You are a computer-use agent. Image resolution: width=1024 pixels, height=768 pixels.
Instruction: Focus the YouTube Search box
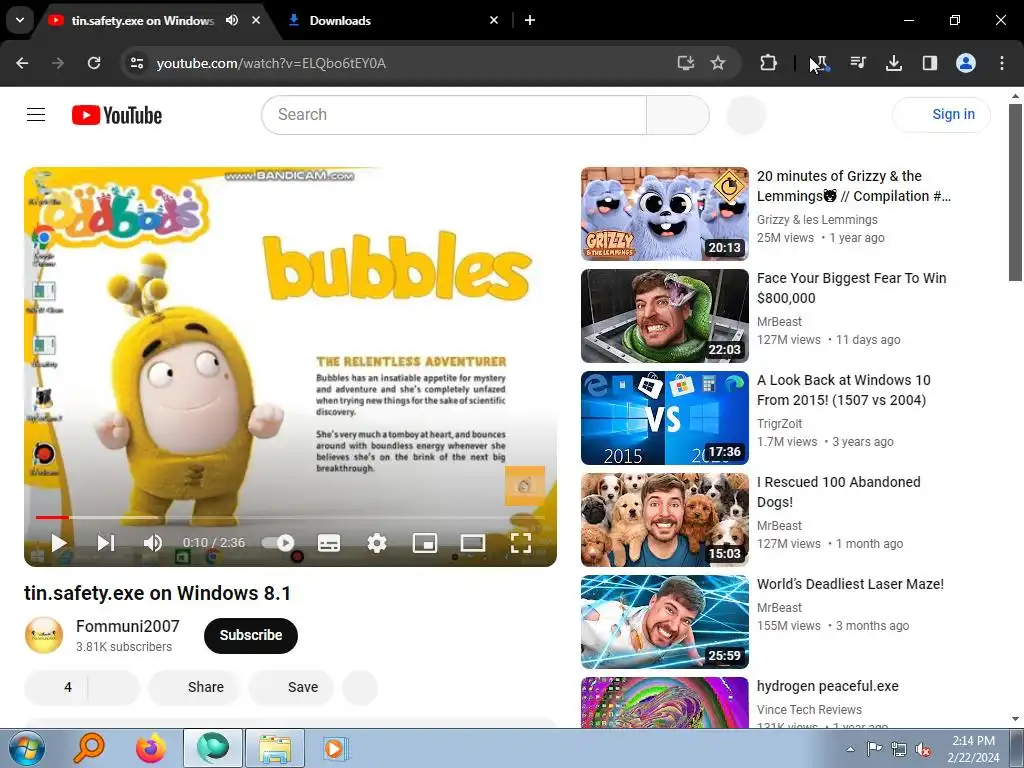454,115
